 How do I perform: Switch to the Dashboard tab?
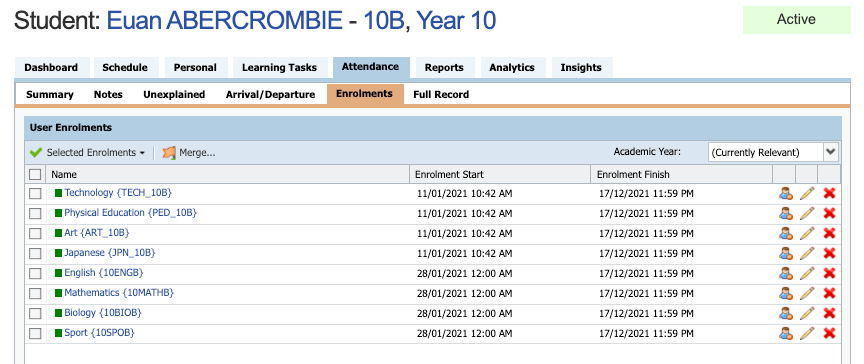pos(51,68)
